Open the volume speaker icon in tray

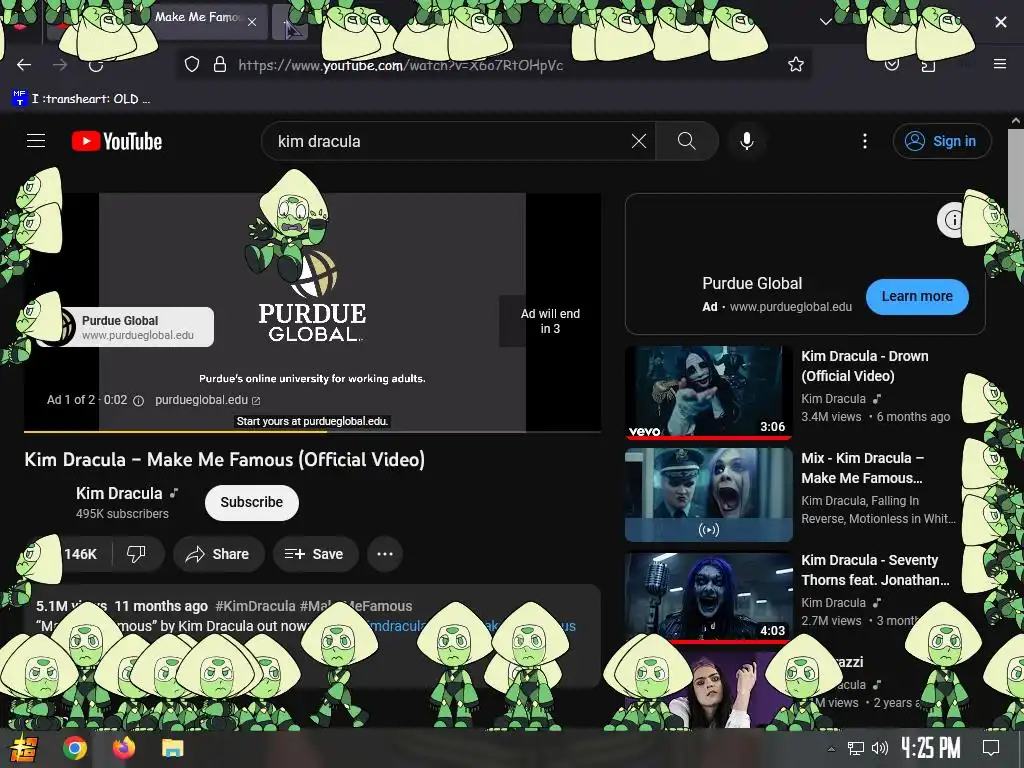[x=880, y=748]
